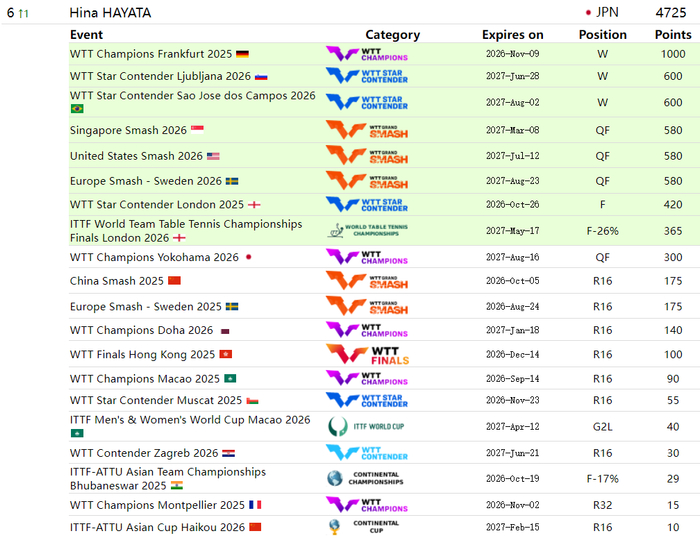Click the WTT Contender logo for Zagreb
700x538 pixels.
(x=367, y=453)
